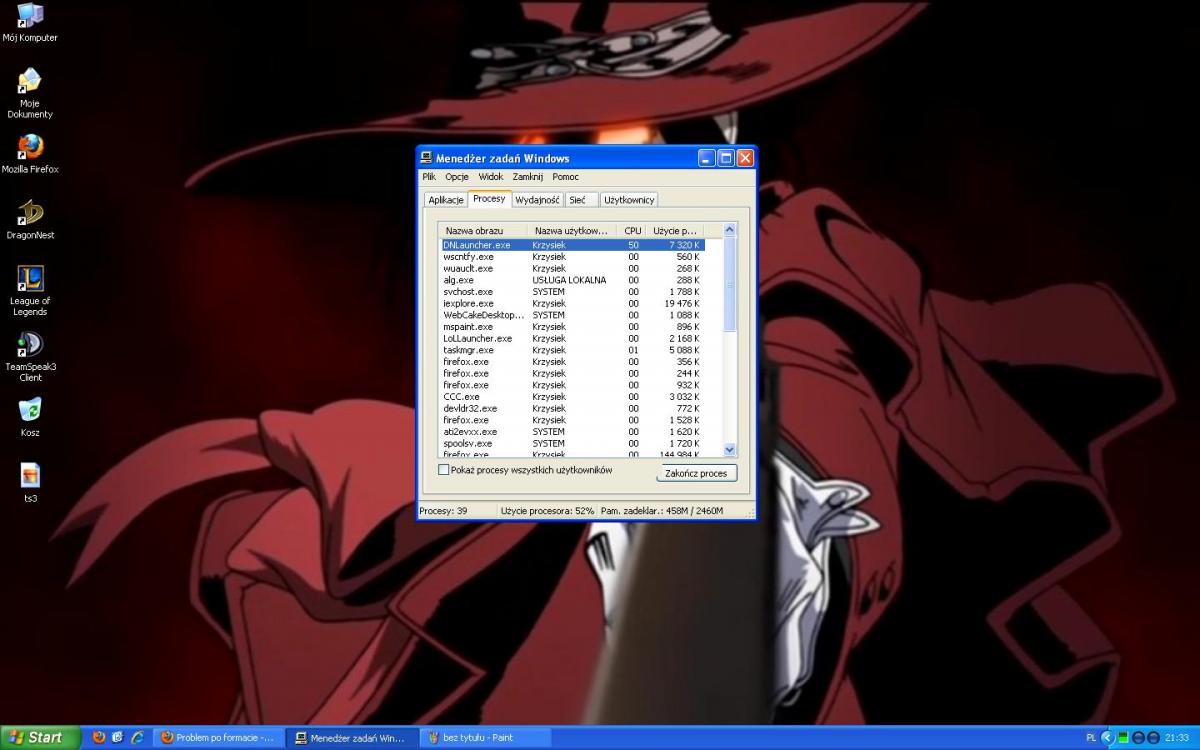Screen dimensions: 1200x750
Task: Sort processes by the CPU column header
Action: 632,230
